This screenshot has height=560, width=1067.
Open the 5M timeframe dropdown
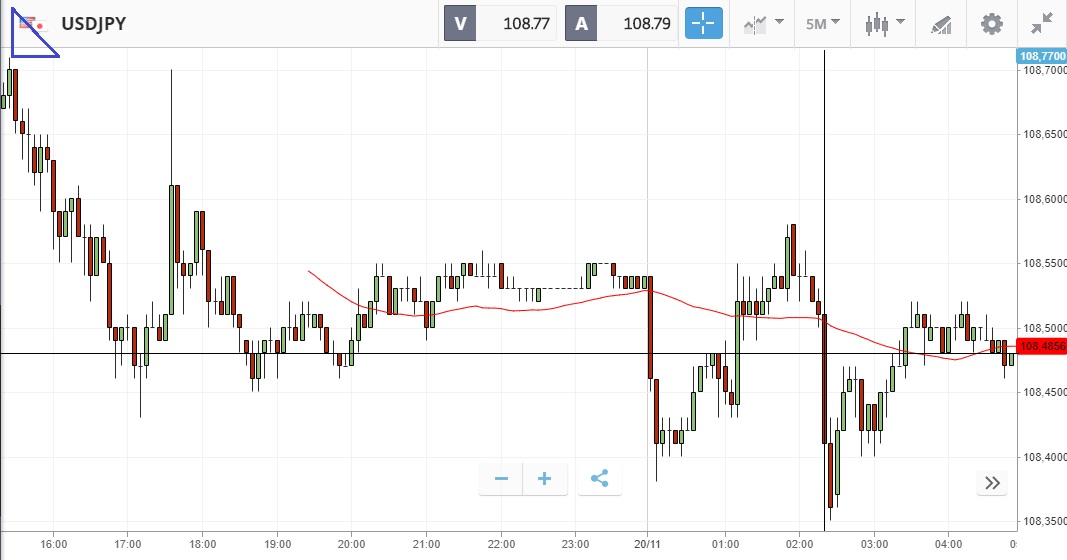[x=822, y=23]
